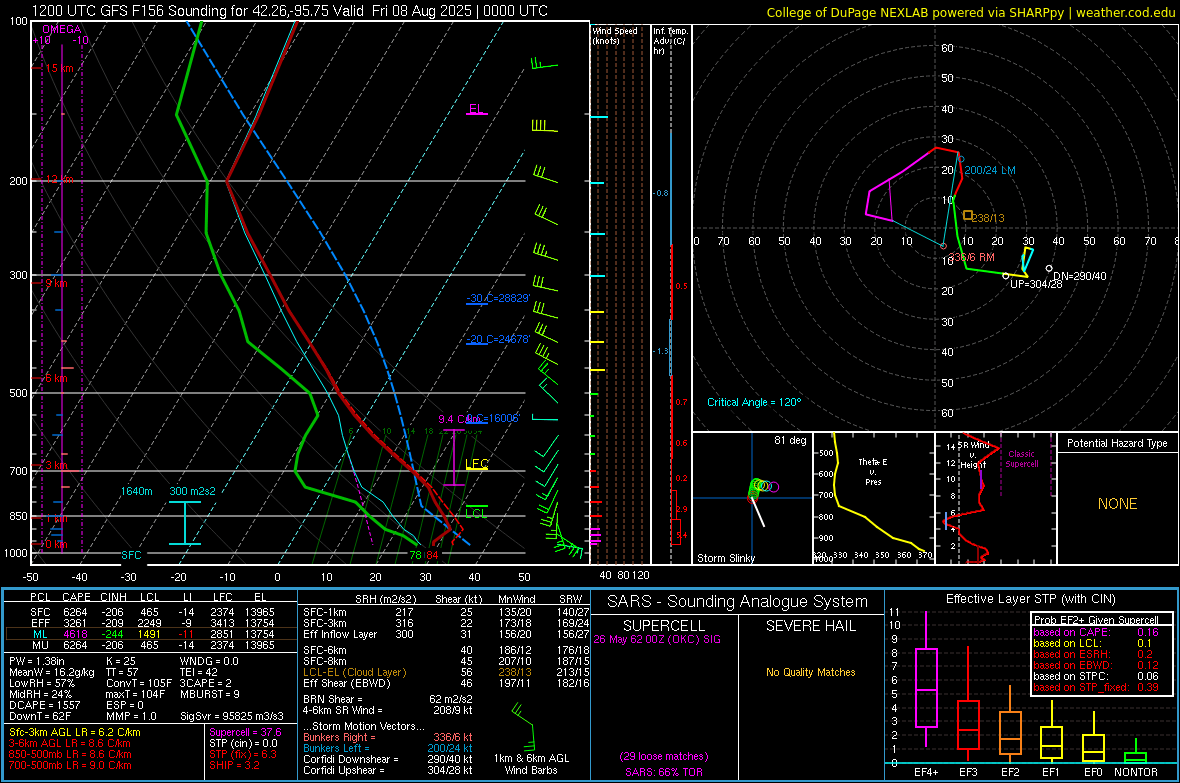
Task: Click the 'LCL-EL (Cloud Layer)' row label
Action: point(354,672)
